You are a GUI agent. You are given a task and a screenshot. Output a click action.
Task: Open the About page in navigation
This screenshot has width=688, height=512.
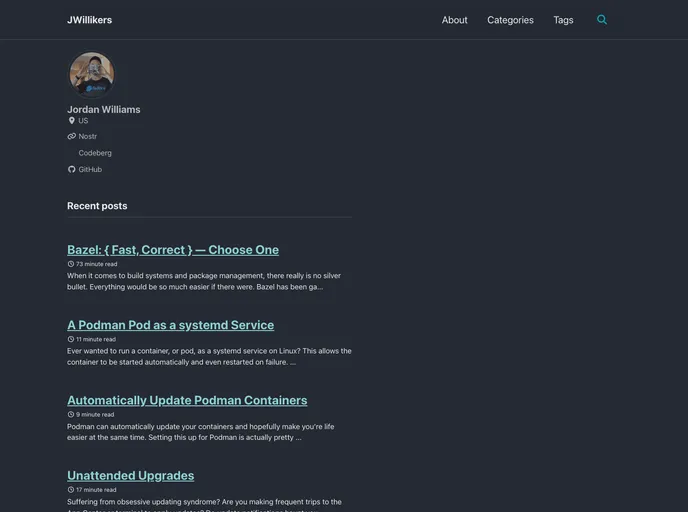pos(454,20)
